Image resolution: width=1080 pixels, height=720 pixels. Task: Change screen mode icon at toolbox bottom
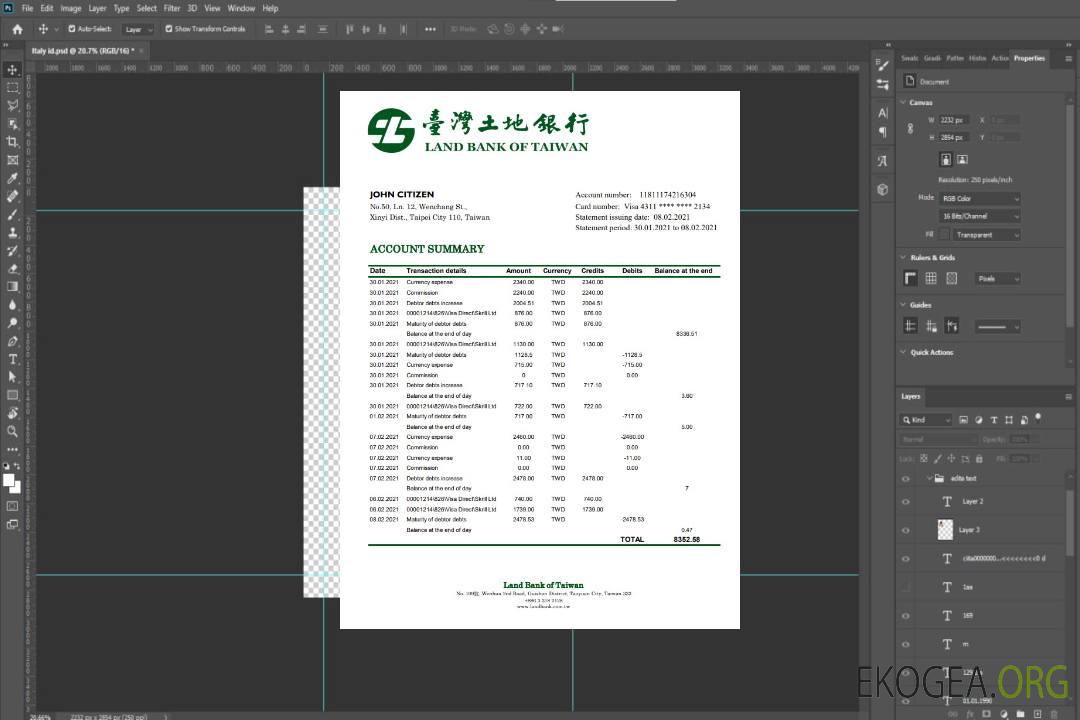coord(12,525)
